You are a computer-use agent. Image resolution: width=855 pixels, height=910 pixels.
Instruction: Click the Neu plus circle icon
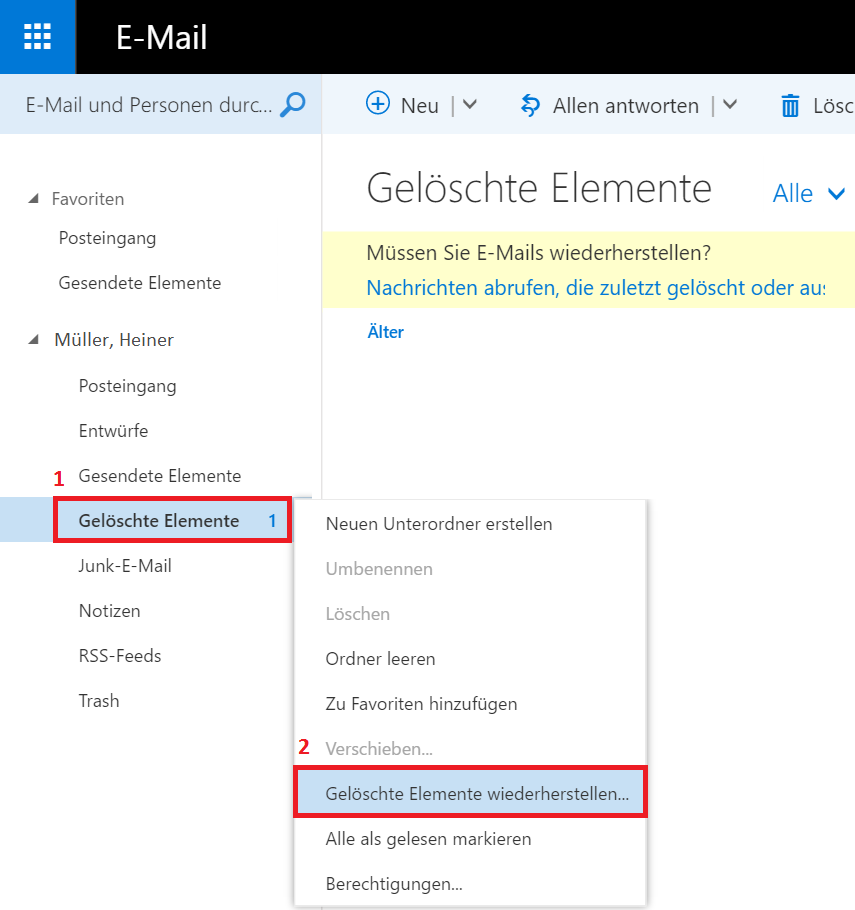[x=378, y=104]
